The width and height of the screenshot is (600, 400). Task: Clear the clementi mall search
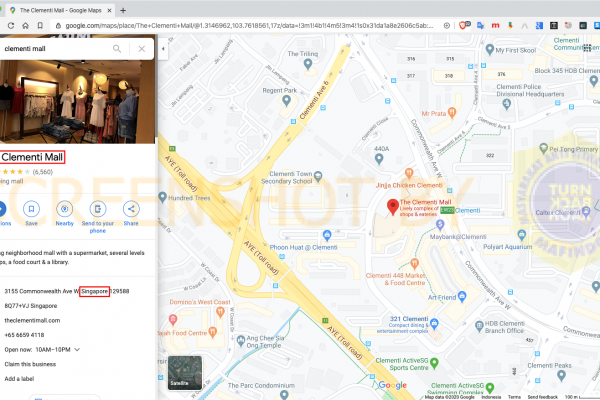click(x=142, y=49)
